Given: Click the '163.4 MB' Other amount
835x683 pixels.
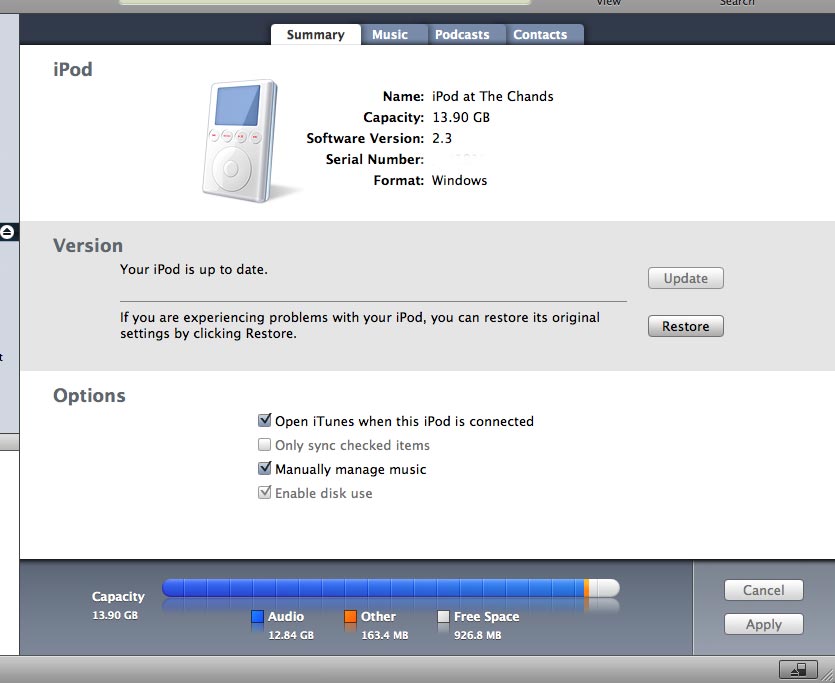Looking at the screenshot, I should click(x=384, y=635).
